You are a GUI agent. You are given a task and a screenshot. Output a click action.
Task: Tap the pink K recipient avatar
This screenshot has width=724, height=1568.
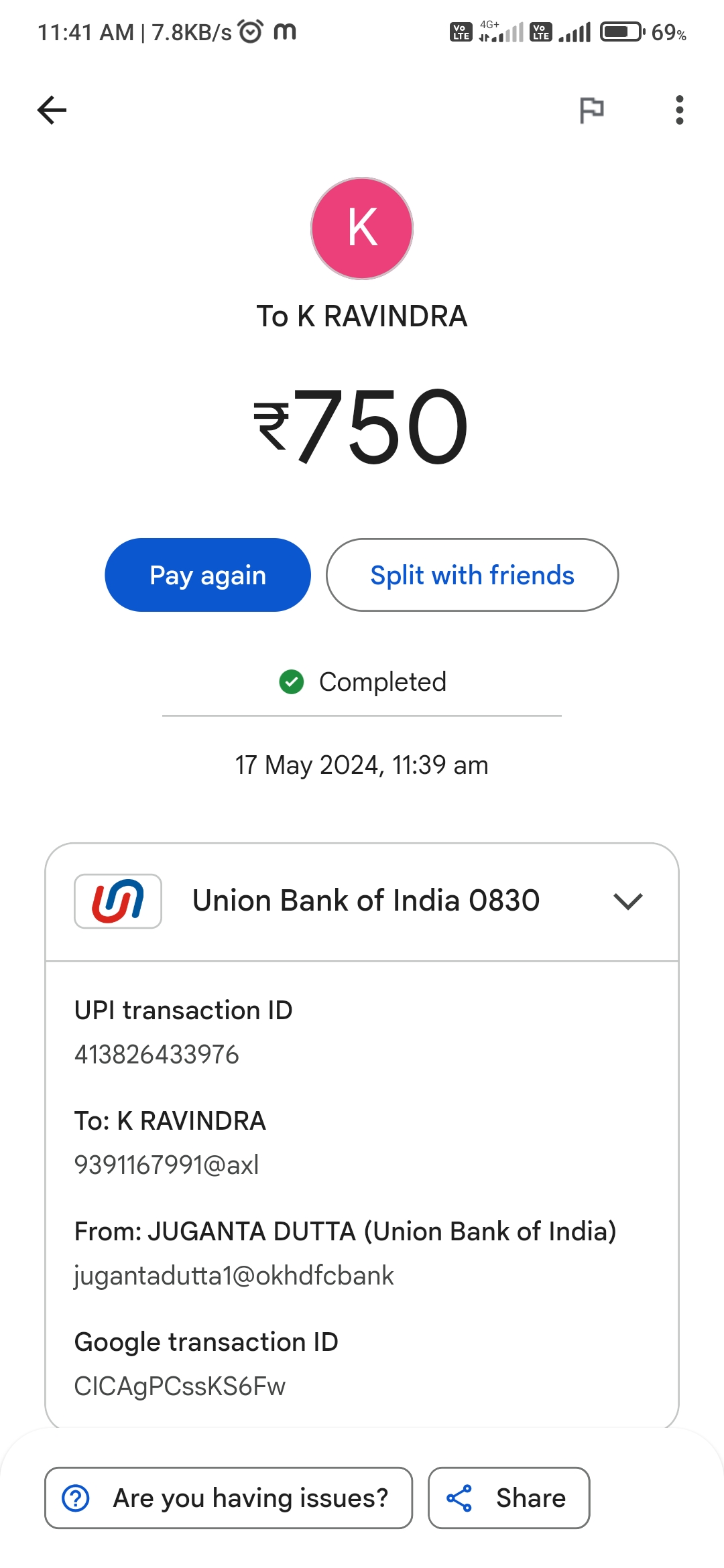coord(362,228)
